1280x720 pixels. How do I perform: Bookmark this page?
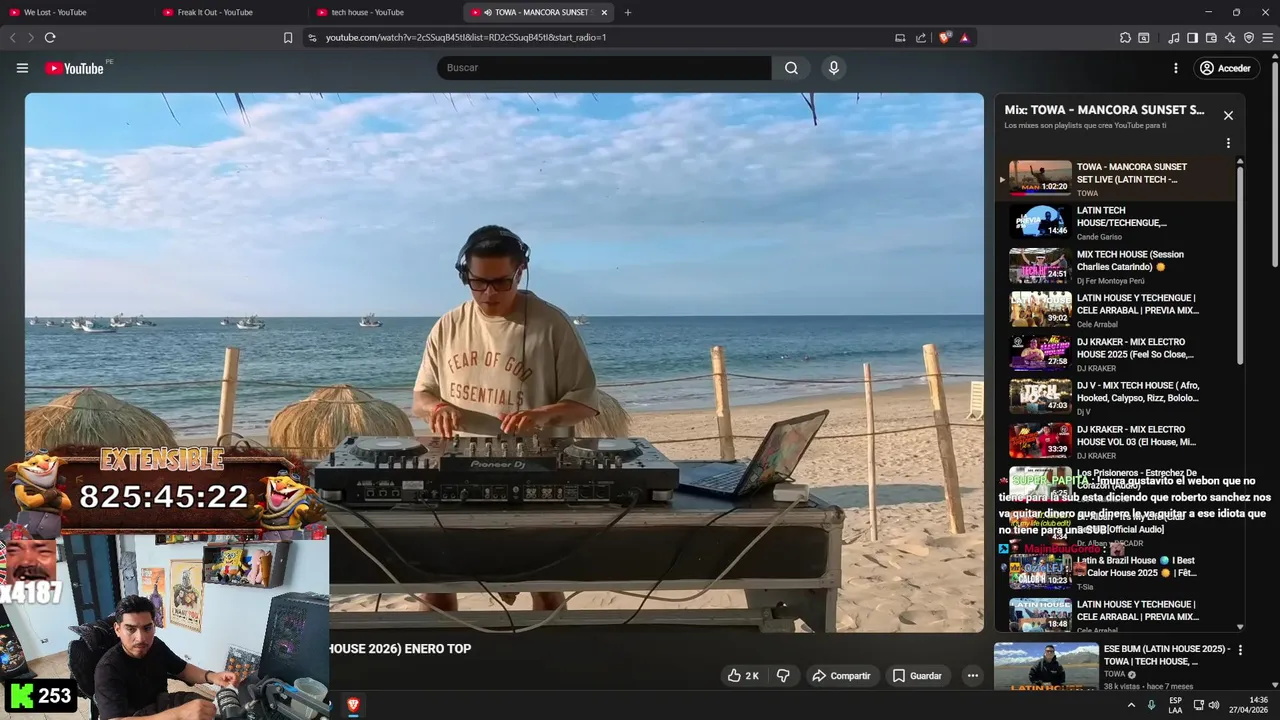click(288, 38)
